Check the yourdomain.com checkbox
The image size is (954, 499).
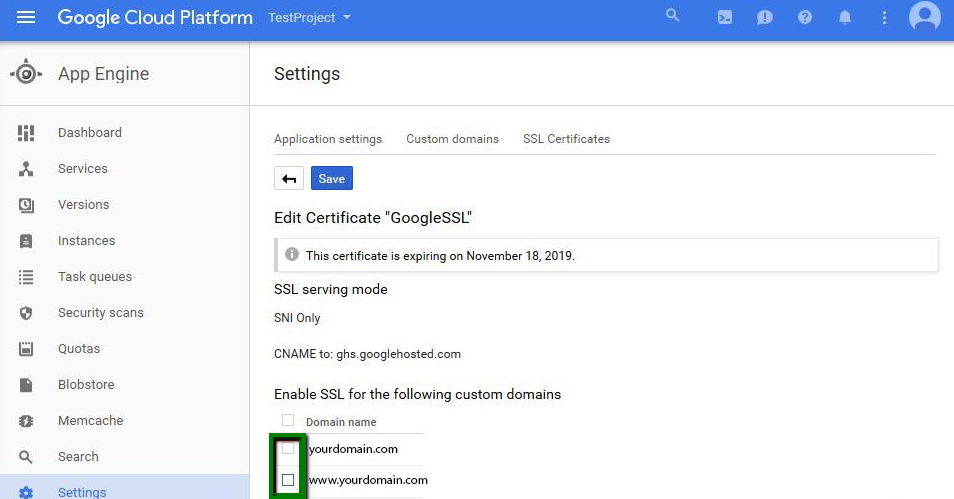288,448
